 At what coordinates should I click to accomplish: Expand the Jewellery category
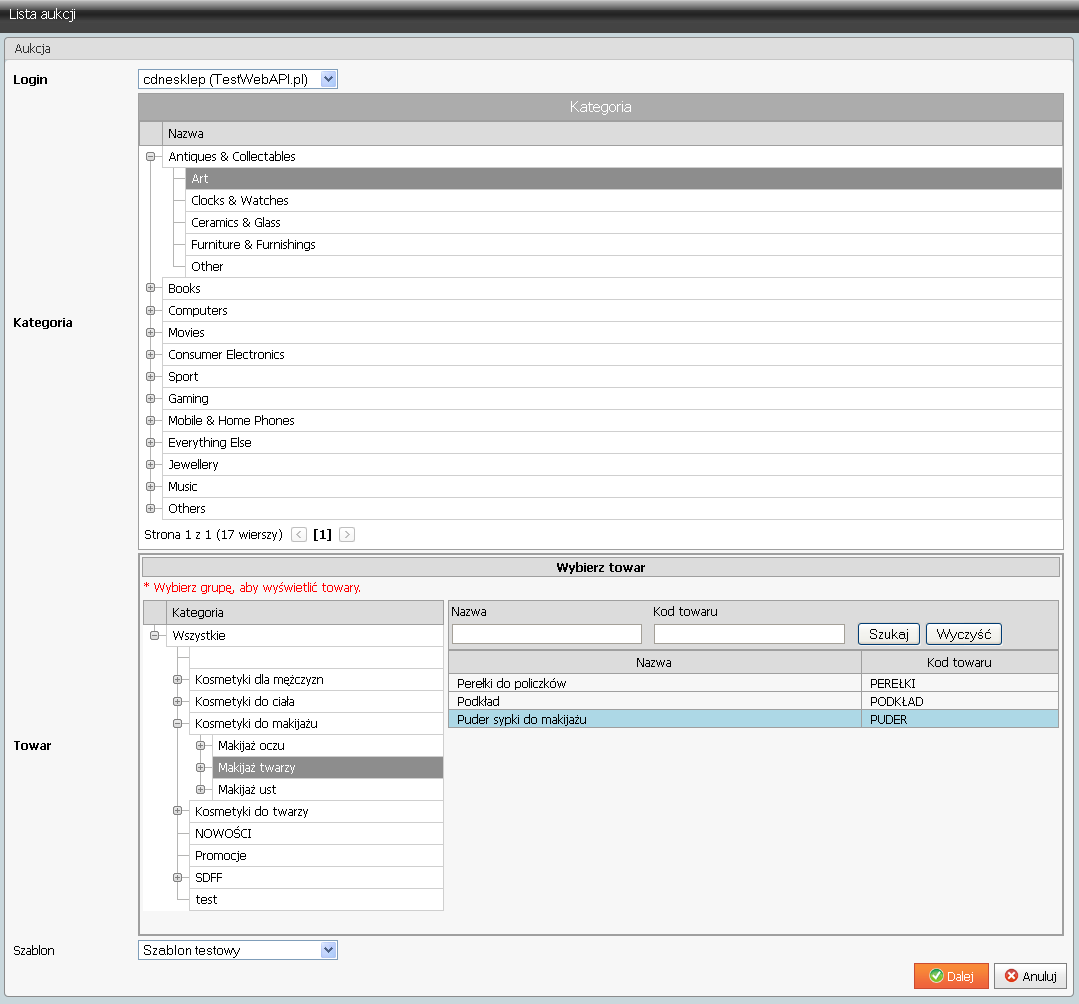tap(150, 464)
